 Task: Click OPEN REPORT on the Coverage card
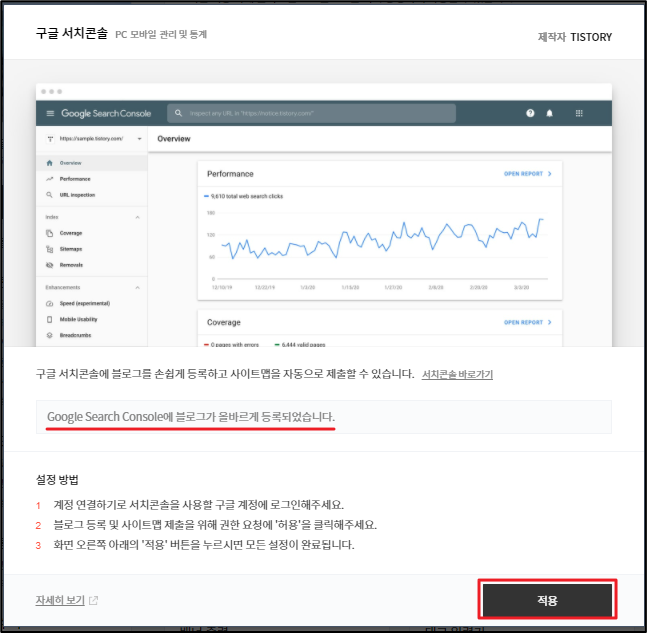pos(527,322)
